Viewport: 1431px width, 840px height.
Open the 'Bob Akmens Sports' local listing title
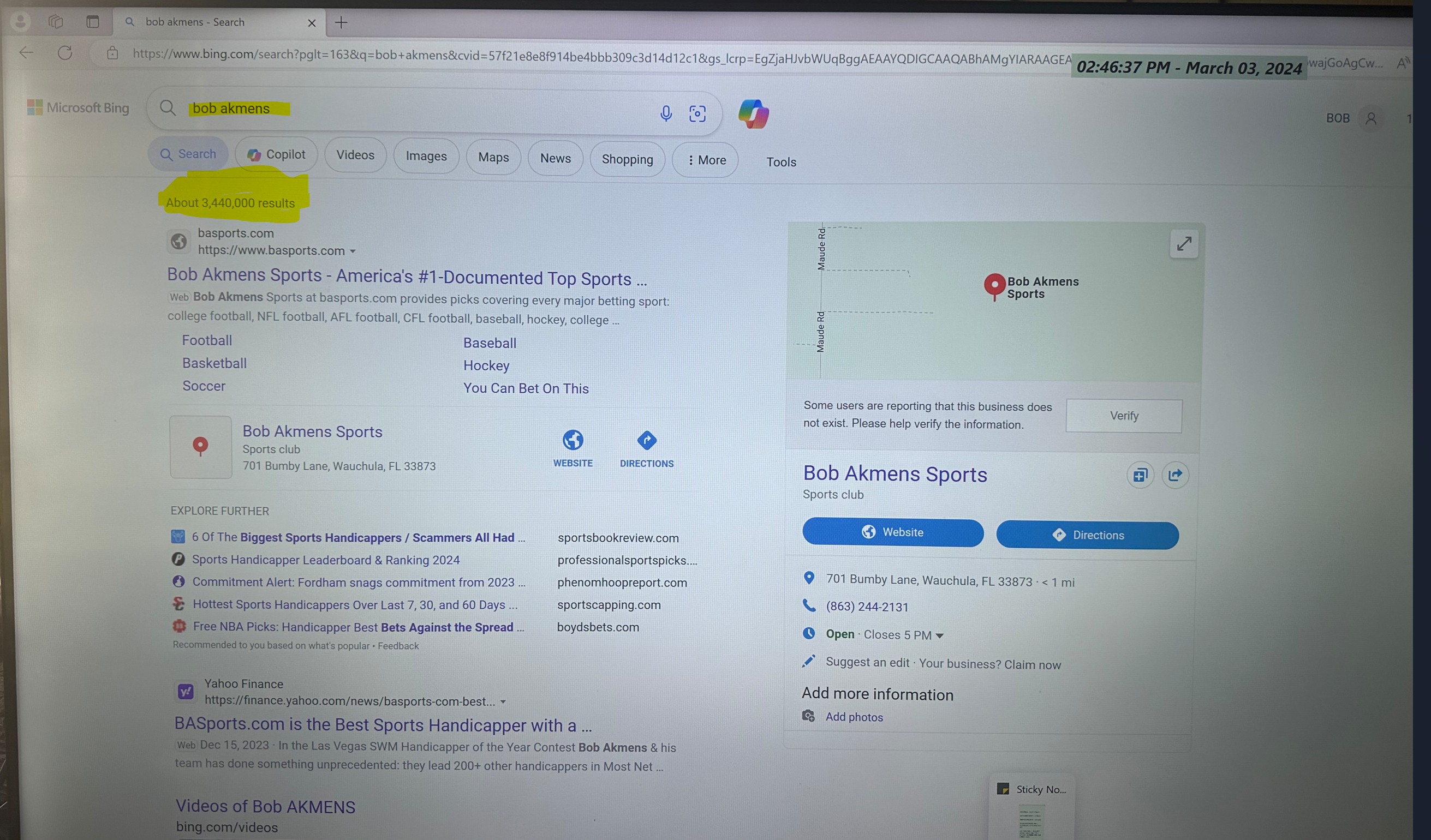coord(312,431)
